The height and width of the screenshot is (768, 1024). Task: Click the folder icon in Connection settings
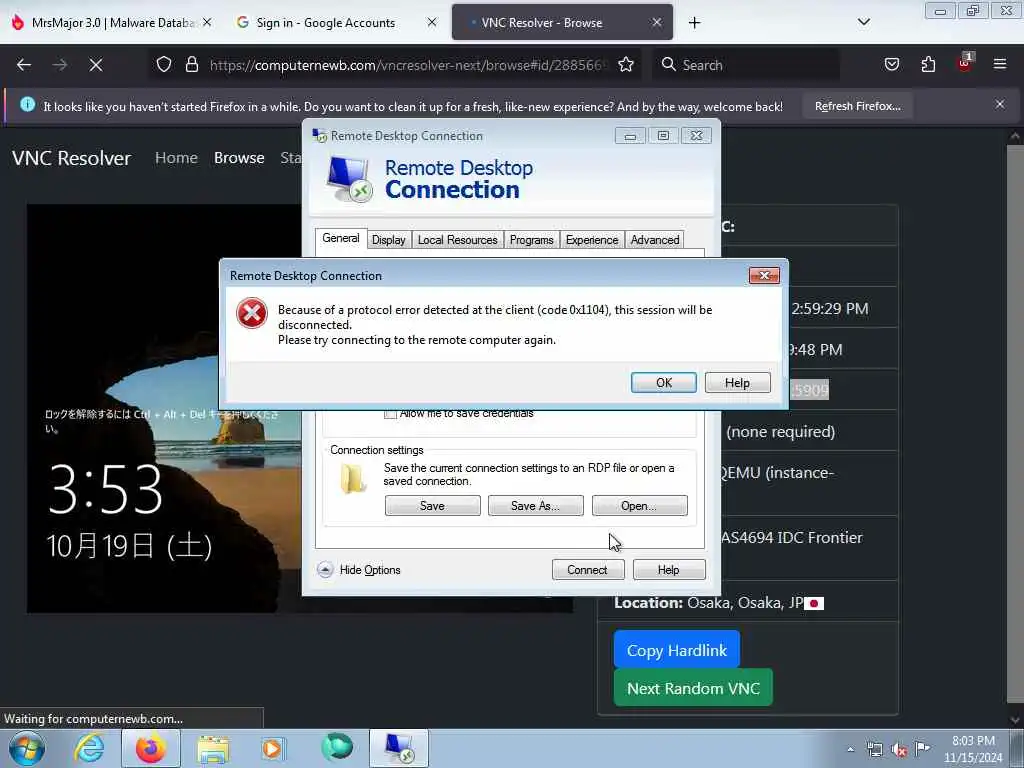(353, 479)
